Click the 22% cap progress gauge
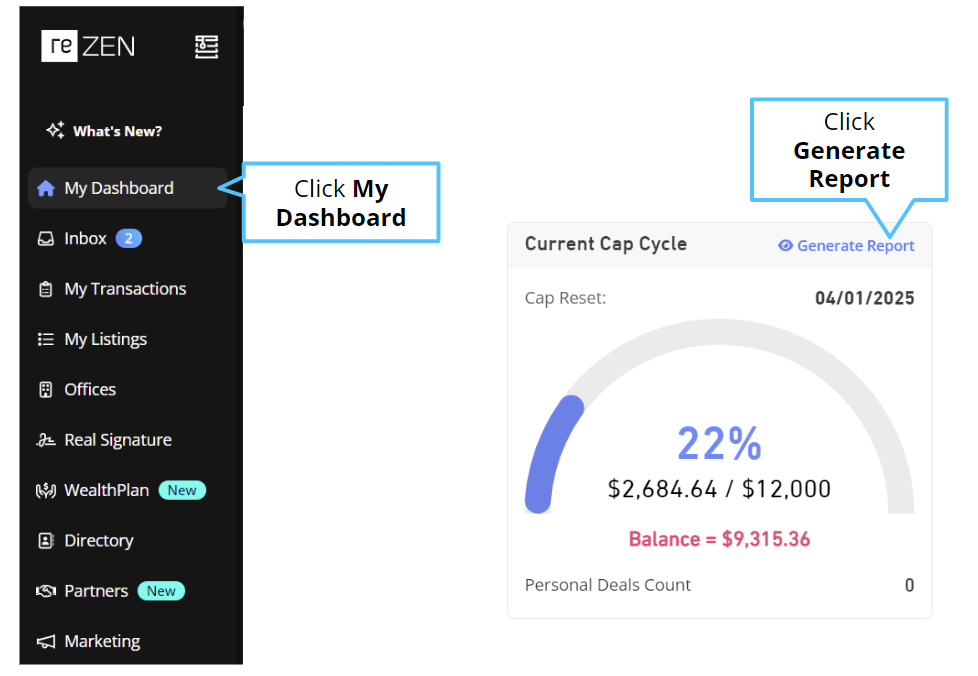Image resolution: width=978 pixels, height=676 pixels. tap(719, 417)
